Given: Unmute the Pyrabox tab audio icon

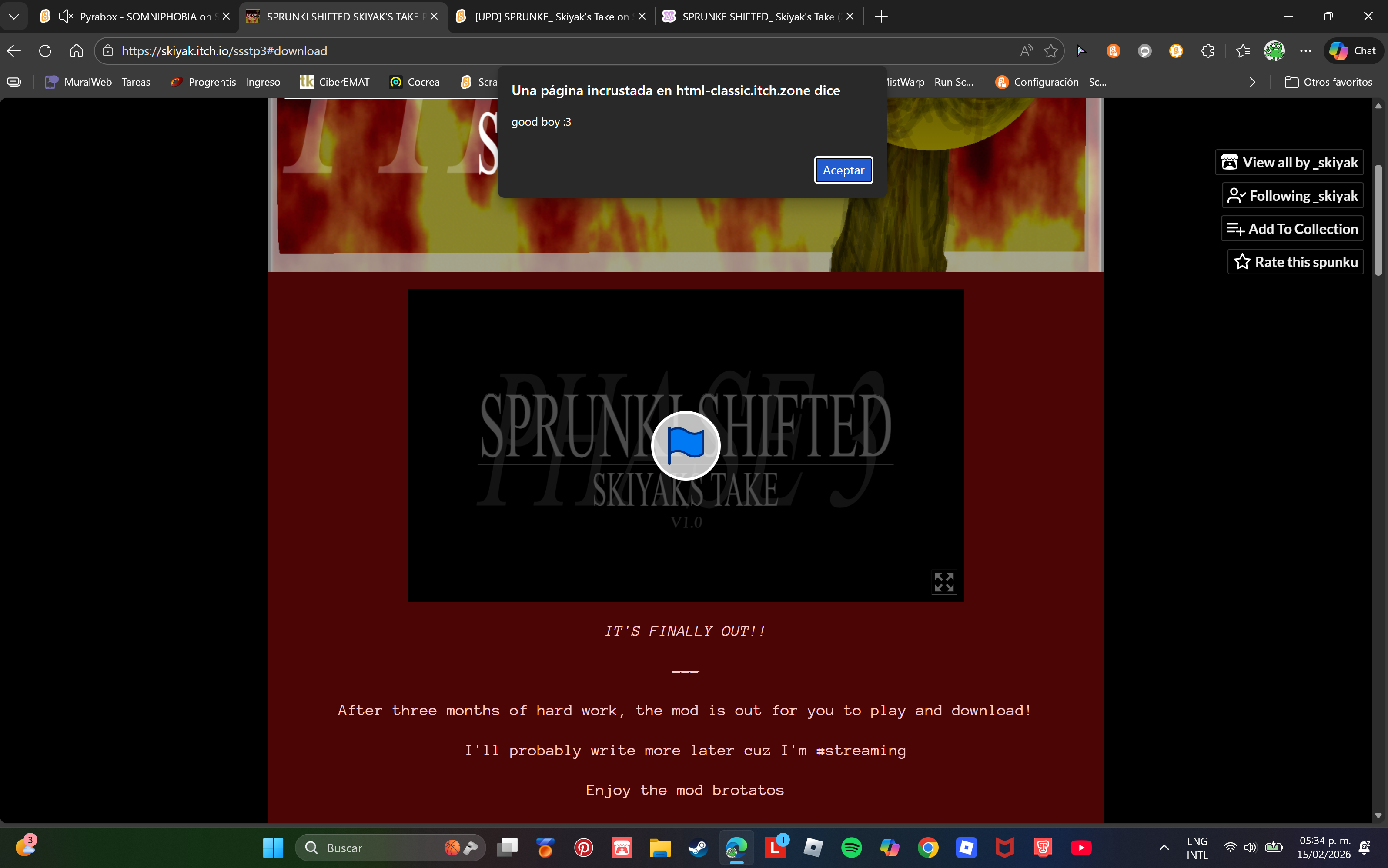Looking at the screenshot, I should click(66, 17).
